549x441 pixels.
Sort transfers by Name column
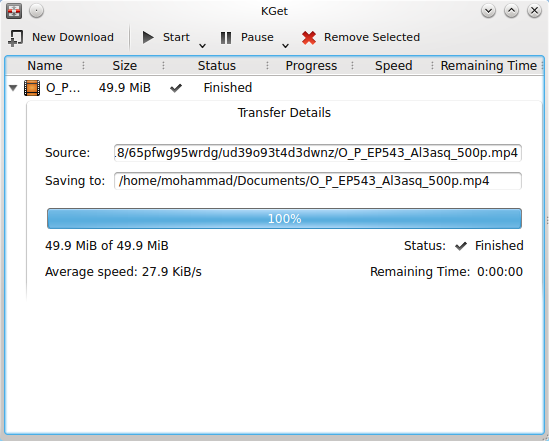point(45,66)
